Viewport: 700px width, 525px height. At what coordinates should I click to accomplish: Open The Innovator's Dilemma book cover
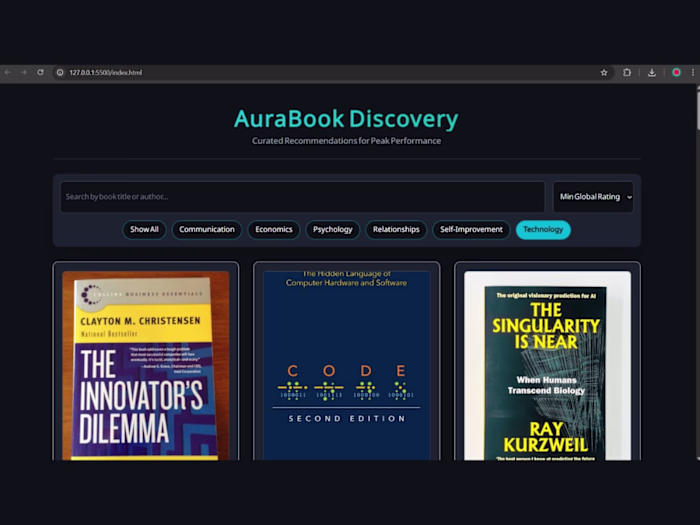[x=146, y=366]
